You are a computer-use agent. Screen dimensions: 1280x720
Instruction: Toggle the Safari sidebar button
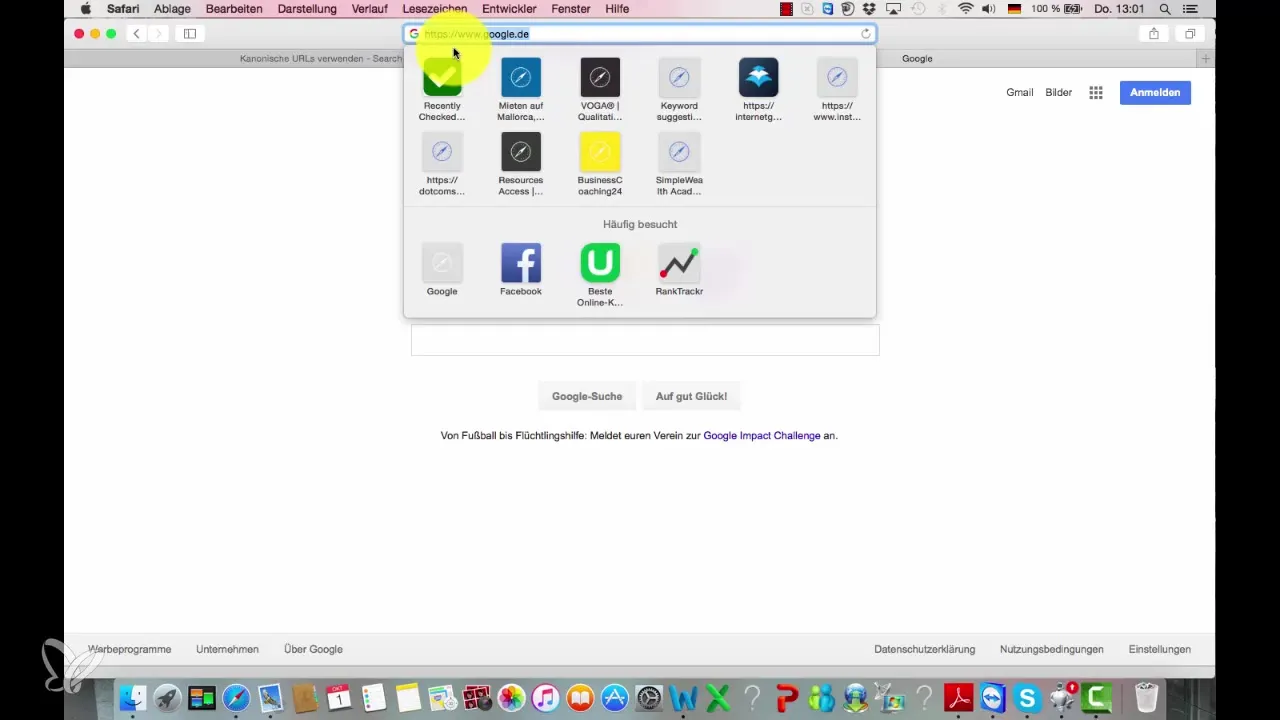pos(189,34)
